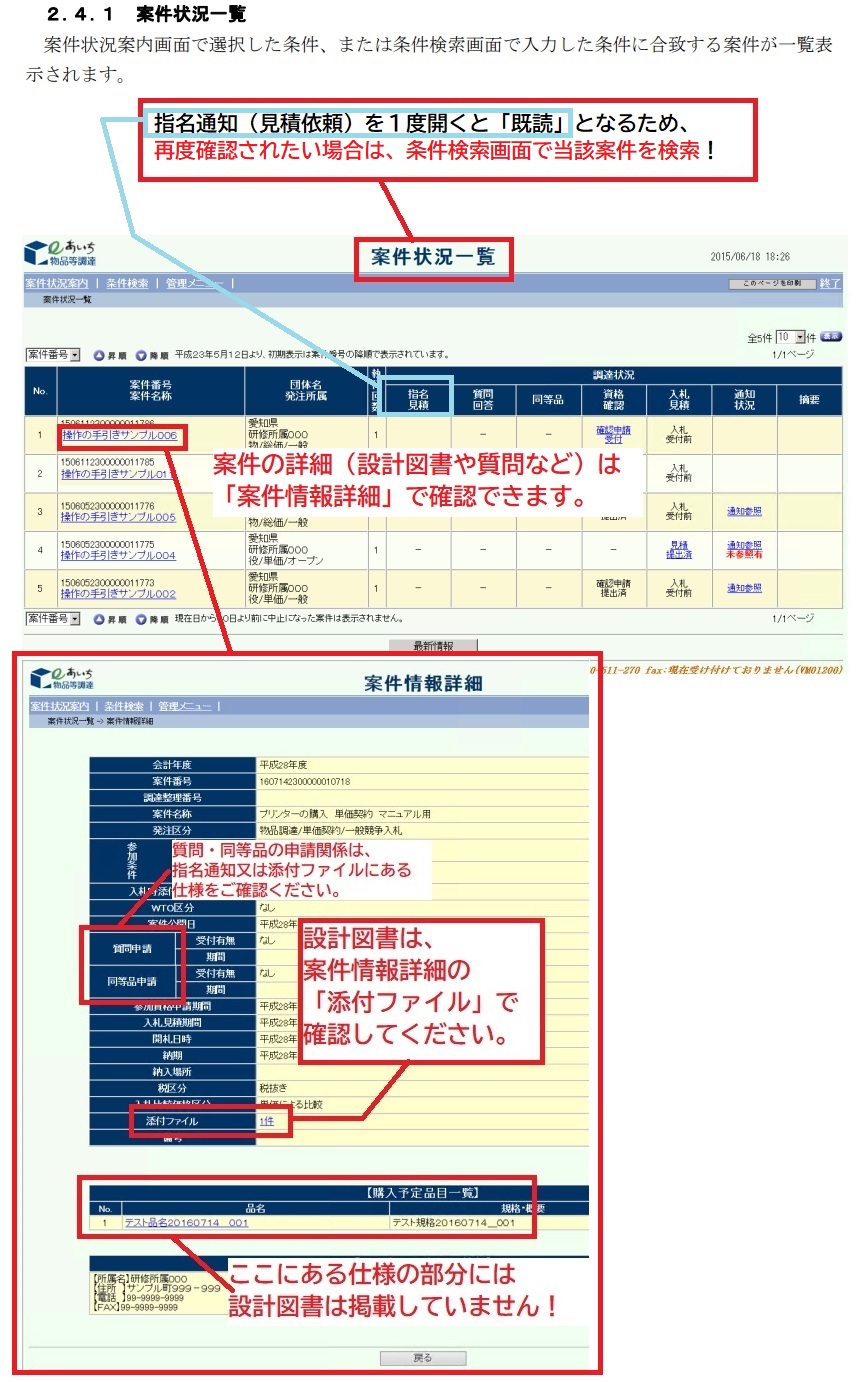Open item テスト品名20160714_001
The width and height of the screenshot is (860, 1382).
click(186, 1222)
